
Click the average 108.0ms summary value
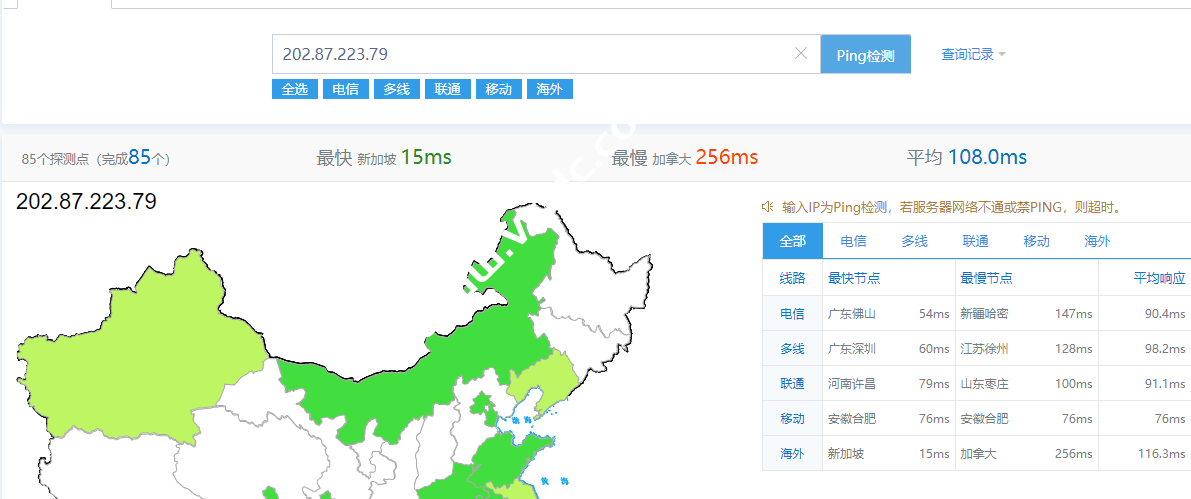[987, 157]
